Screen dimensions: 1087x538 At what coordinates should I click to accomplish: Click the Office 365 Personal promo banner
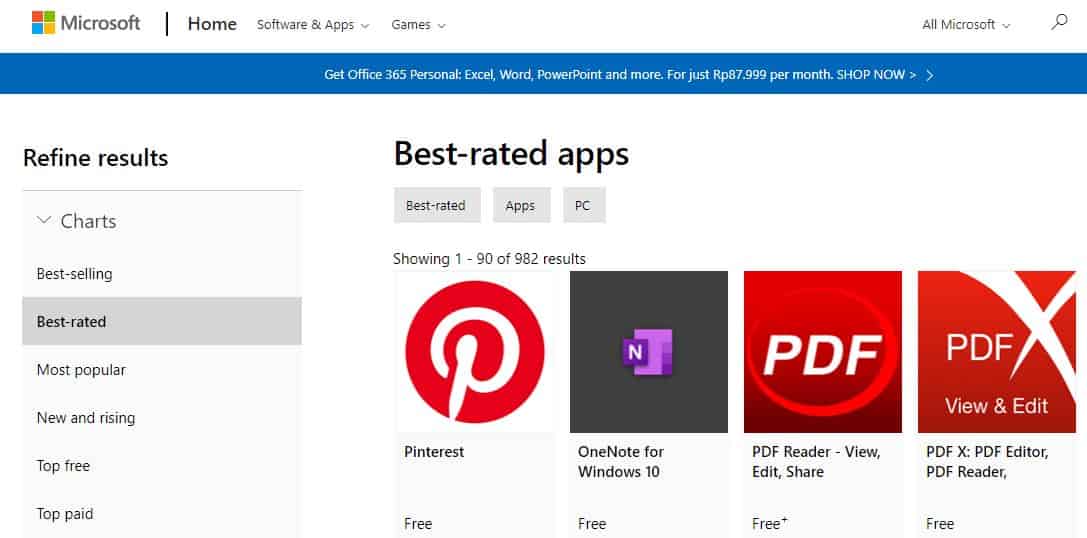pos(544,73)
